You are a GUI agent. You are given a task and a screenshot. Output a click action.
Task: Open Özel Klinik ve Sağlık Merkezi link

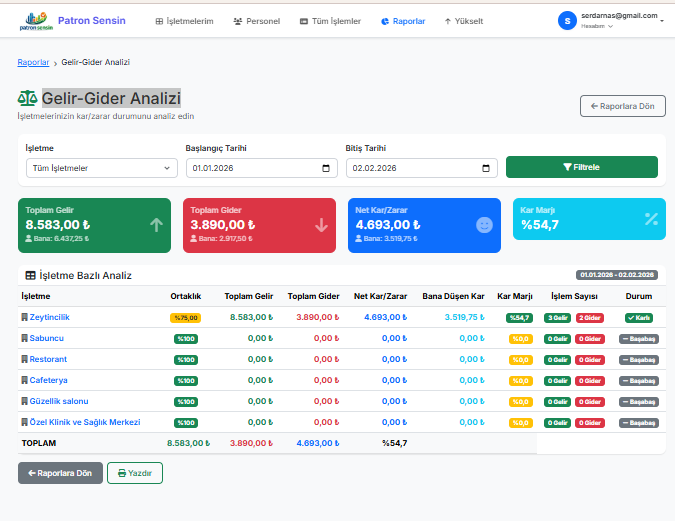click(85, 422)
